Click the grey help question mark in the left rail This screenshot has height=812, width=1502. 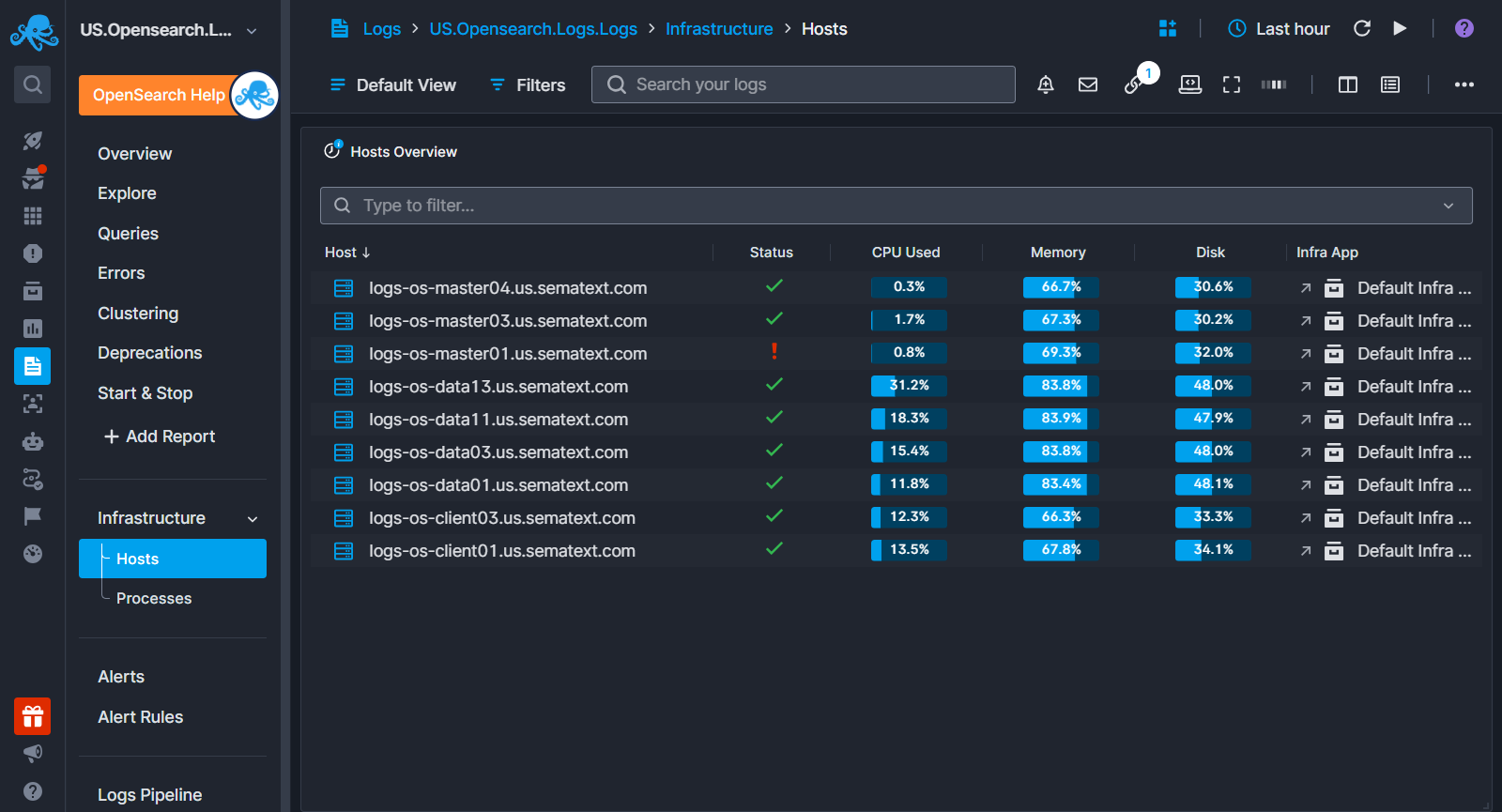(33, 791)
